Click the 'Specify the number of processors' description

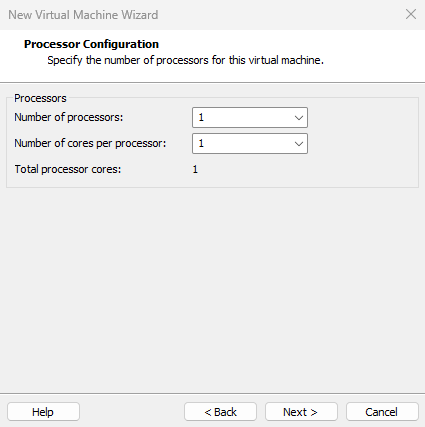(185, 60)
